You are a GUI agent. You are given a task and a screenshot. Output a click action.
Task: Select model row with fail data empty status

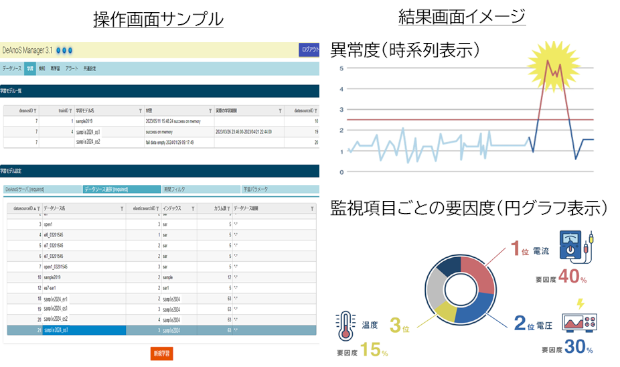(x=161, y=142)
